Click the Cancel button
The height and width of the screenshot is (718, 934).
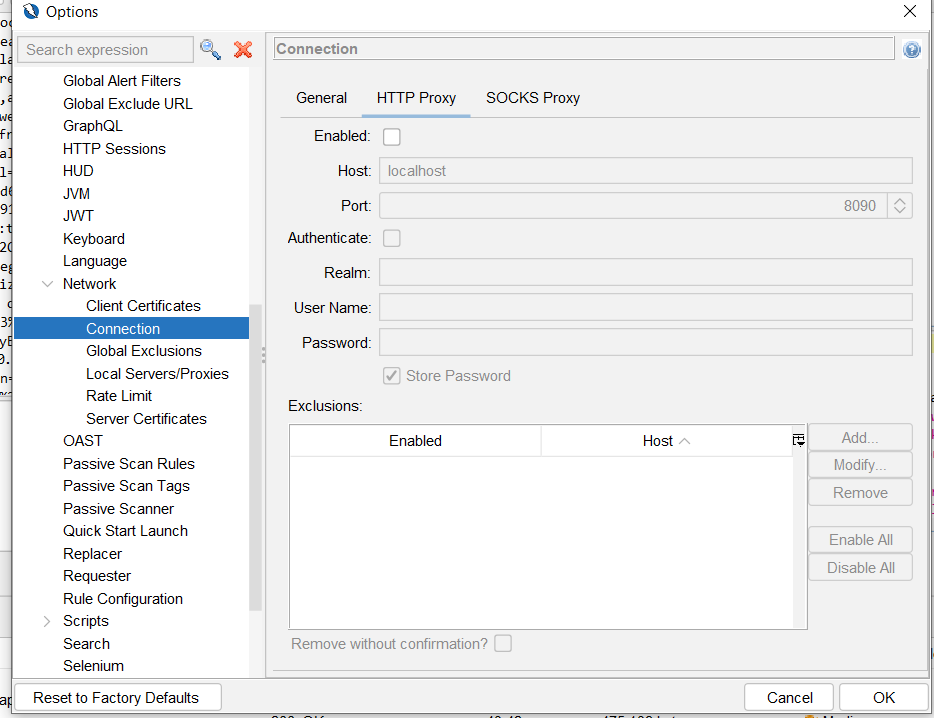(x=789, y=698)
